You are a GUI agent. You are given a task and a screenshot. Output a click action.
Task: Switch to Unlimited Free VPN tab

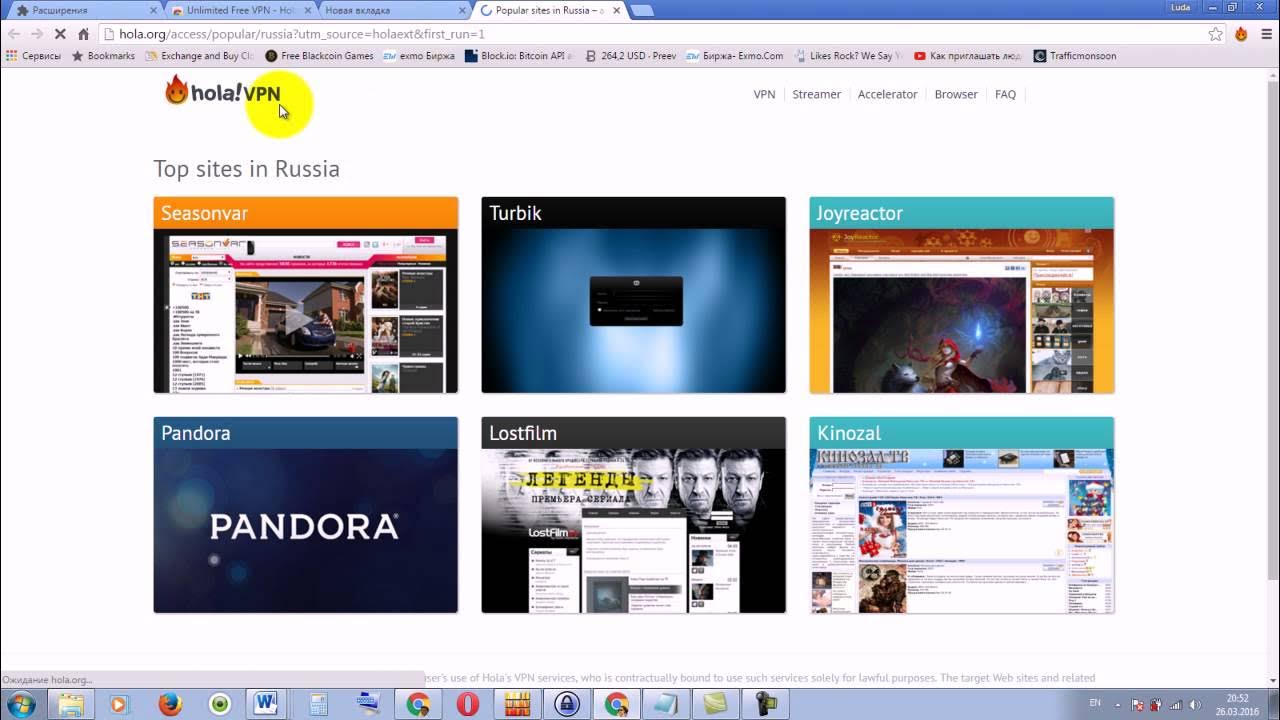pyautogui.click(x=240, y=10)
